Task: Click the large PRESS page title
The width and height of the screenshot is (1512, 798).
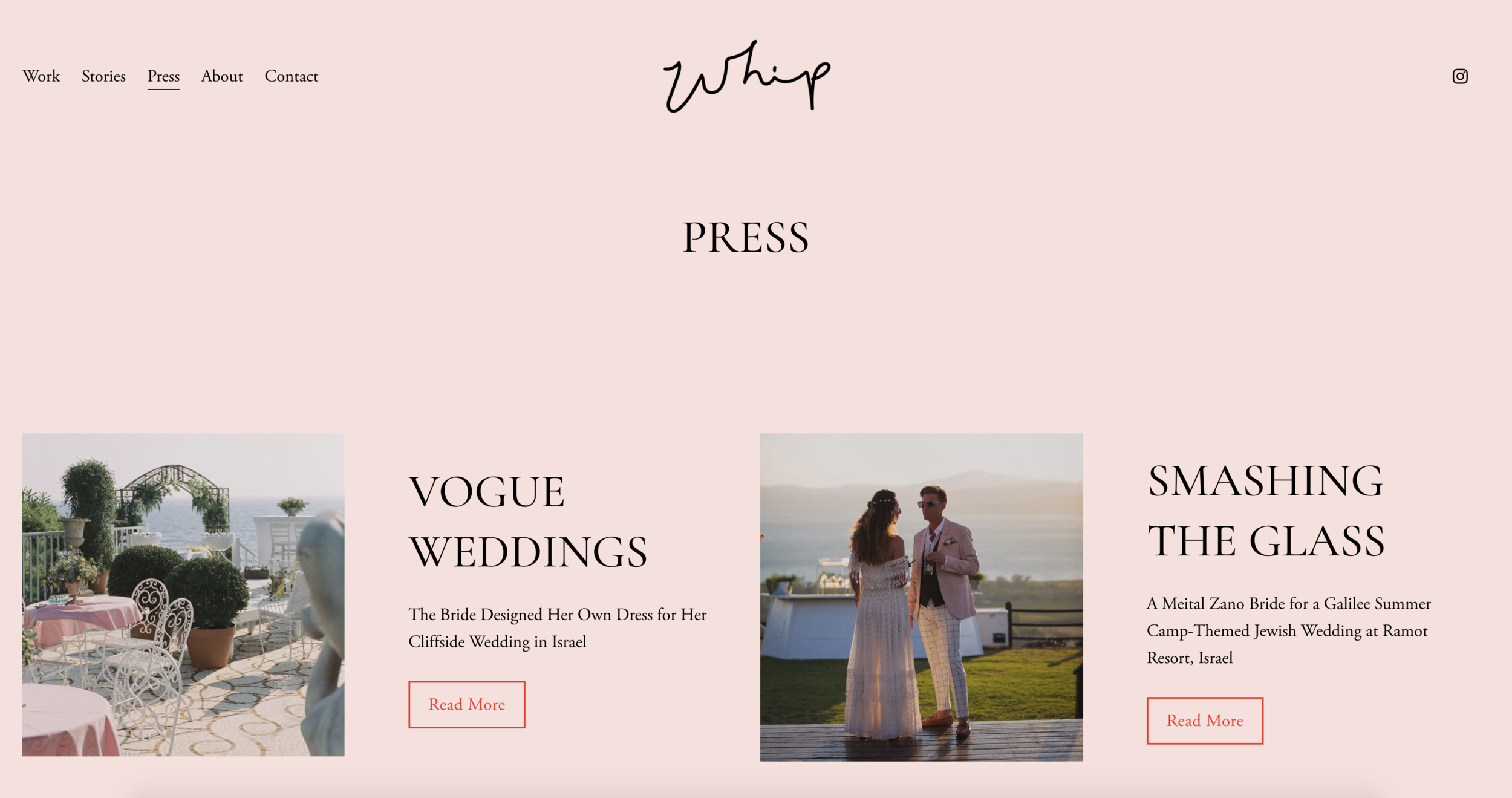Action: (746, 237)
